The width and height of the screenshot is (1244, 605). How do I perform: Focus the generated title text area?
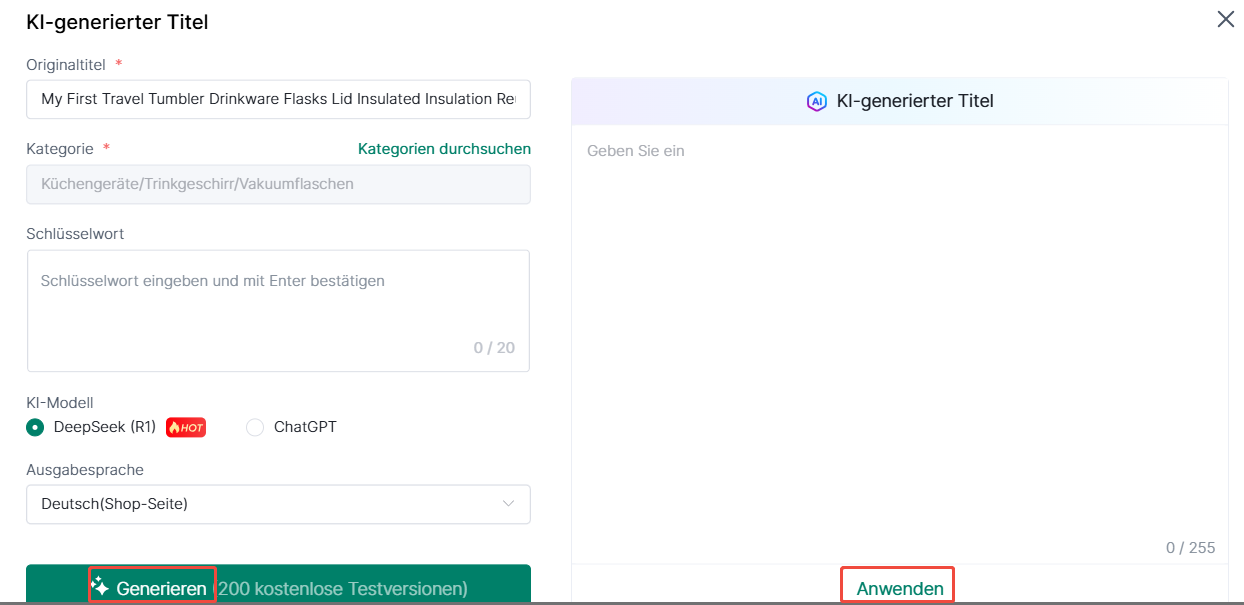tap(899, 330)
